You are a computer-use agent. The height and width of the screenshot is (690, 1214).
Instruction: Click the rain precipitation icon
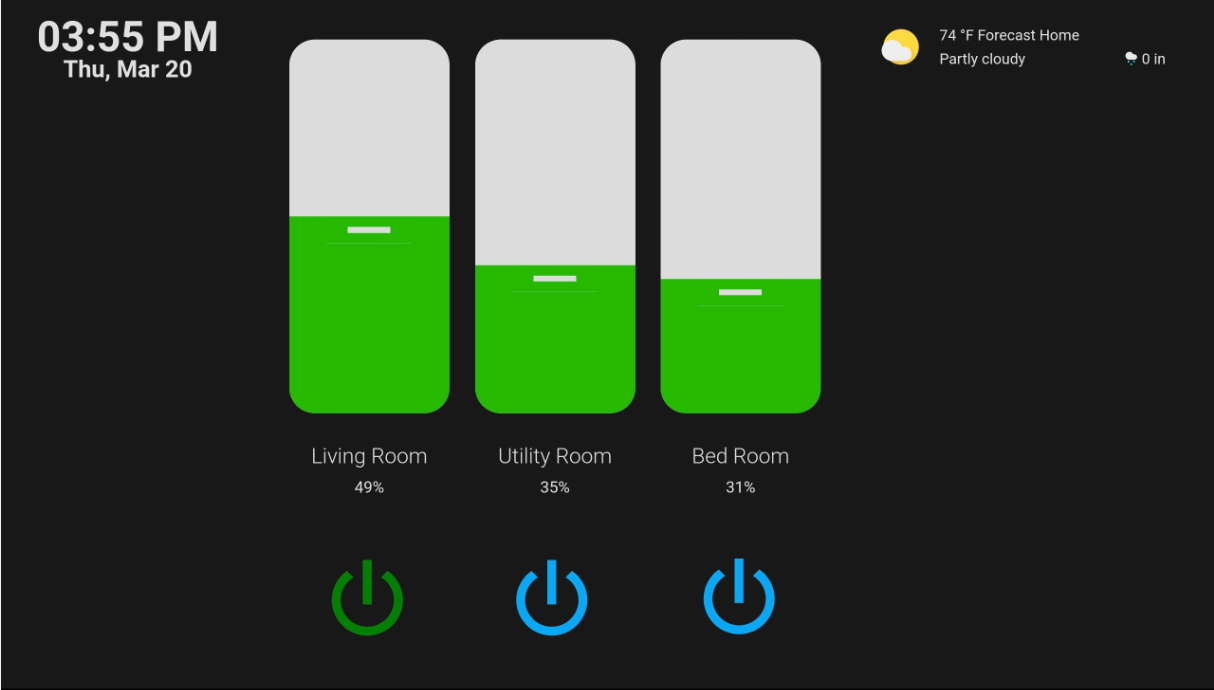pyautogui.click(x=1131, y=59)
